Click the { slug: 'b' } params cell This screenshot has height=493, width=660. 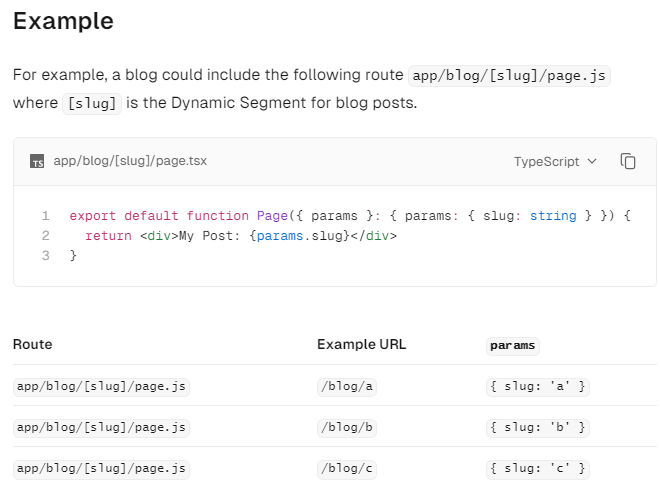pos(537,427)
